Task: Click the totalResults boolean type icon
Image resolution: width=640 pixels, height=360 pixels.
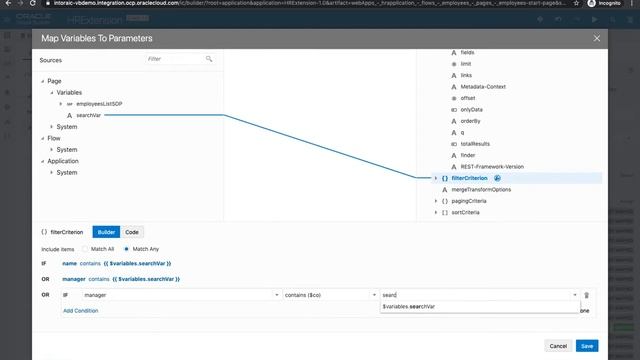Action: (x=454, y=144)
